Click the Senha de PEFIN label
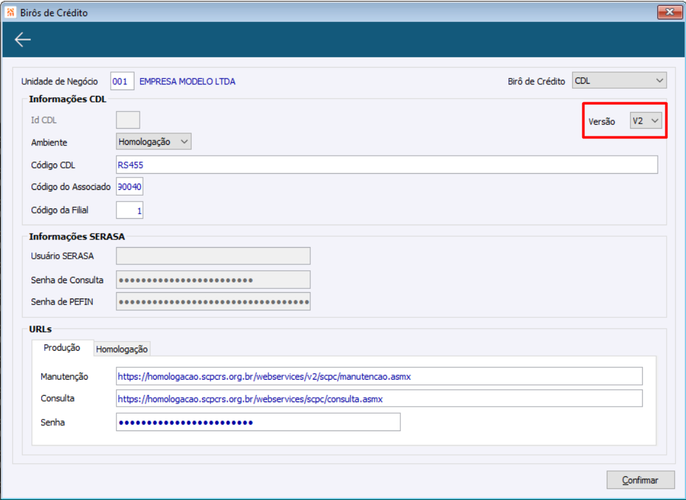This screenshot has width=686, height=500. tap(62, 302)
